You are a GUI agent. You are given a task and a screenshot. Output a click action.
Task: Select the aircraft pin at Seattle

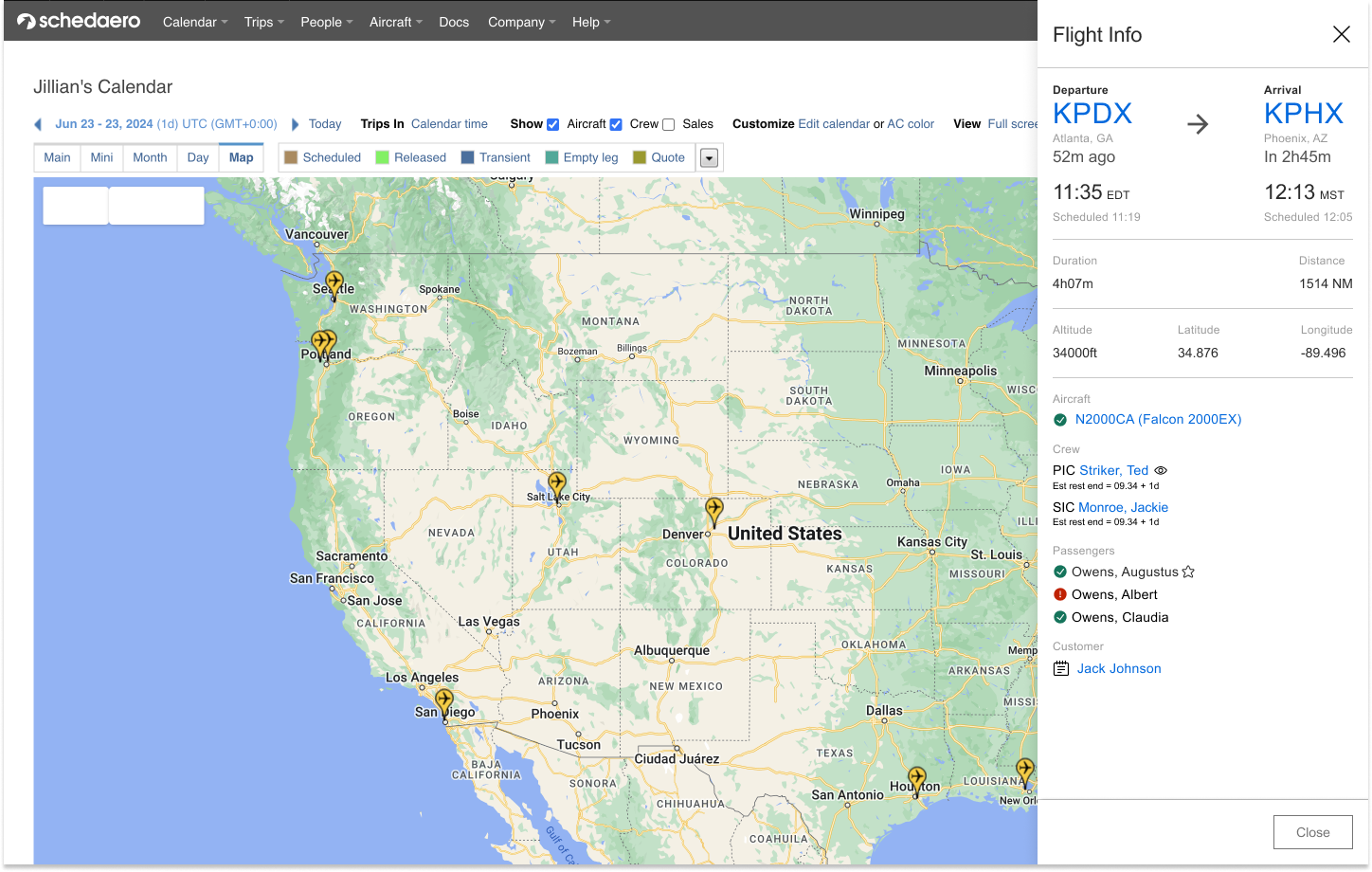point(334,282)
